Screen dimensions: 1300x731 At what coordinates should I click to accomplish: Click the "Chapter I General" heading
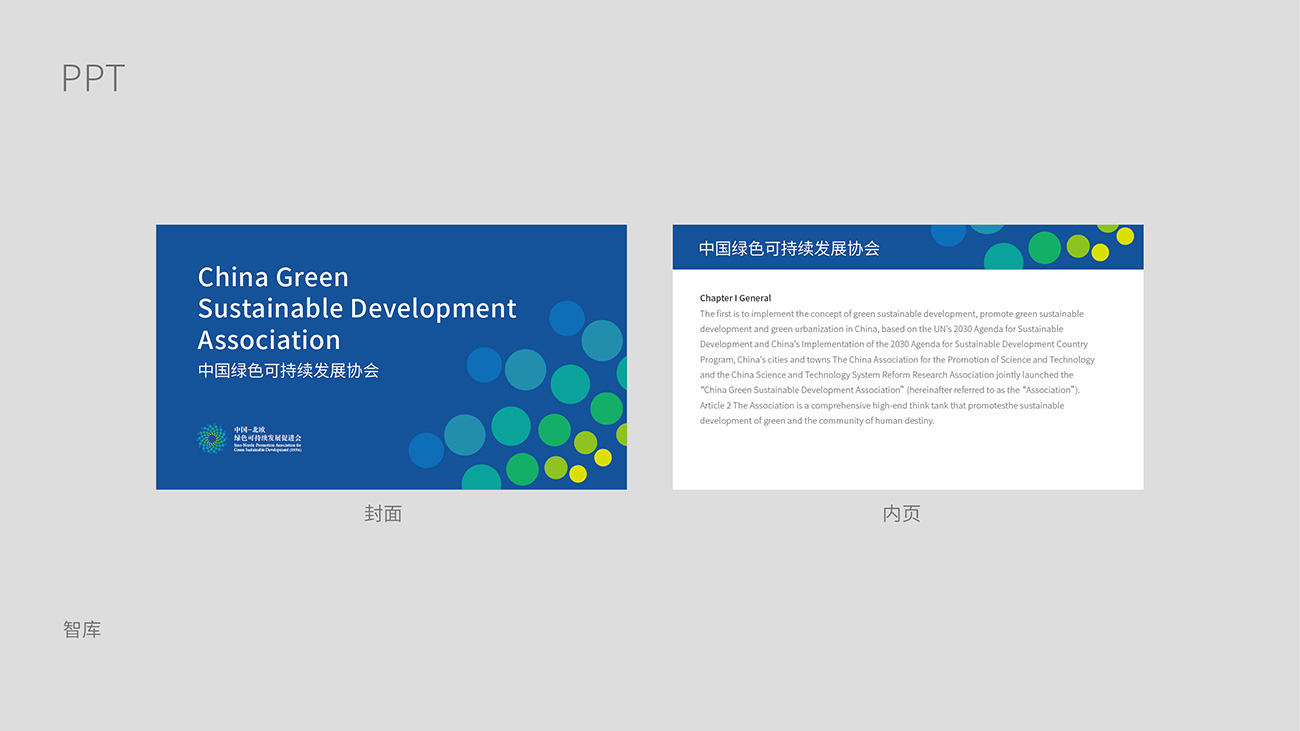click(x=735, y=298)
